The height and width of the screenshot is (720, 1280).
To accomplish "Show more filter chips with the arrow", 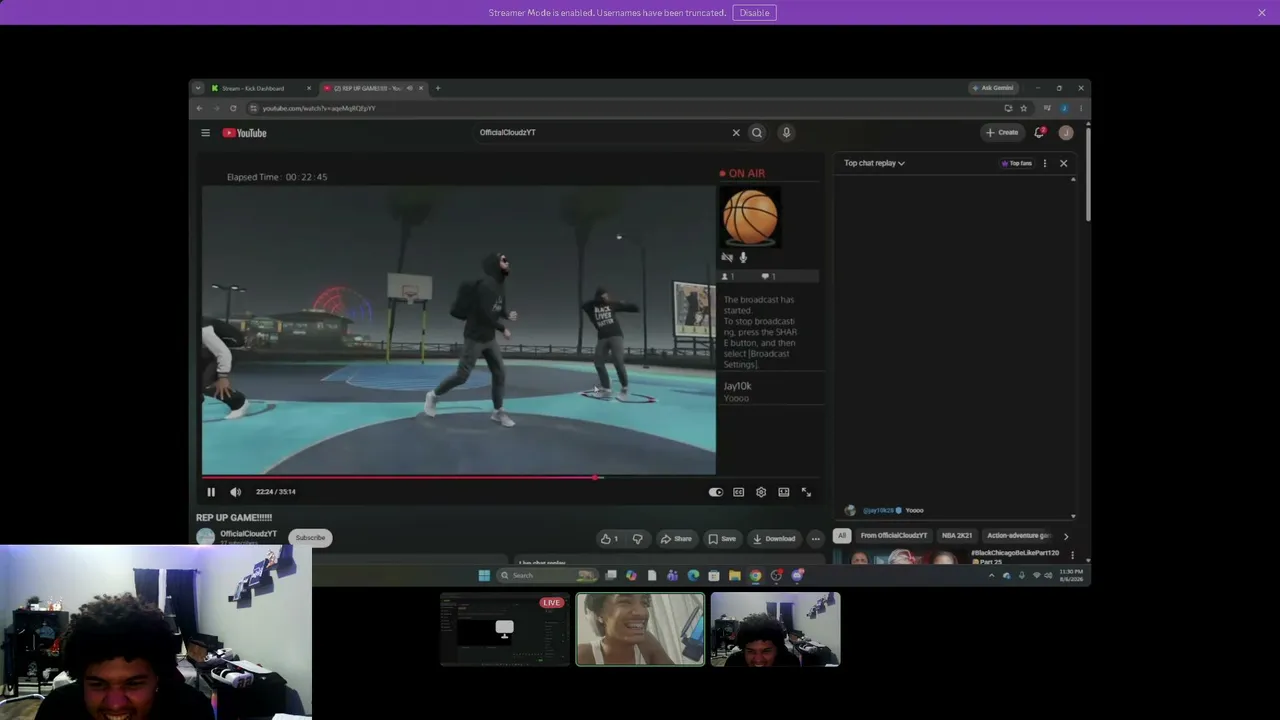I will 1066,536.
